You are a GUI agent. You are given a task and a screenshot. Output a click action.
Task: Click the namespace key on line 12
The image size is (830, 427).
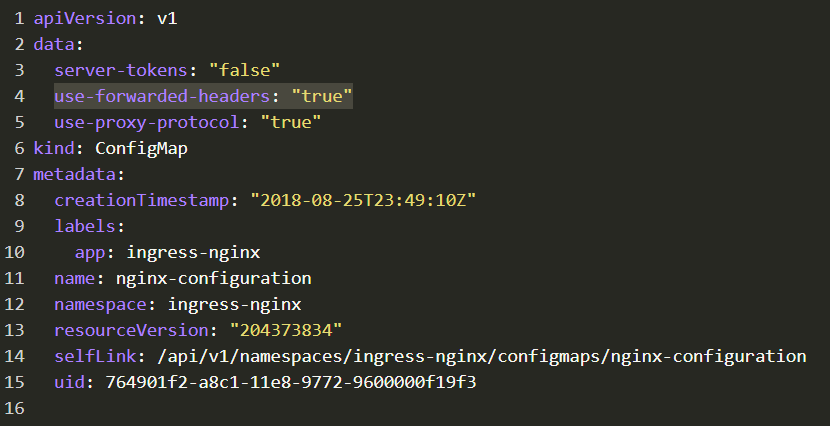(x=100, y=304)
